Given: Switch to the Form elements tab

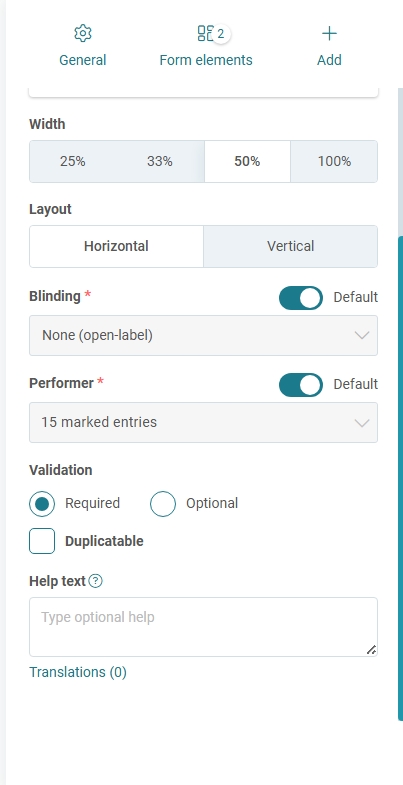Looking at the screenshot, I should (206, 60).
